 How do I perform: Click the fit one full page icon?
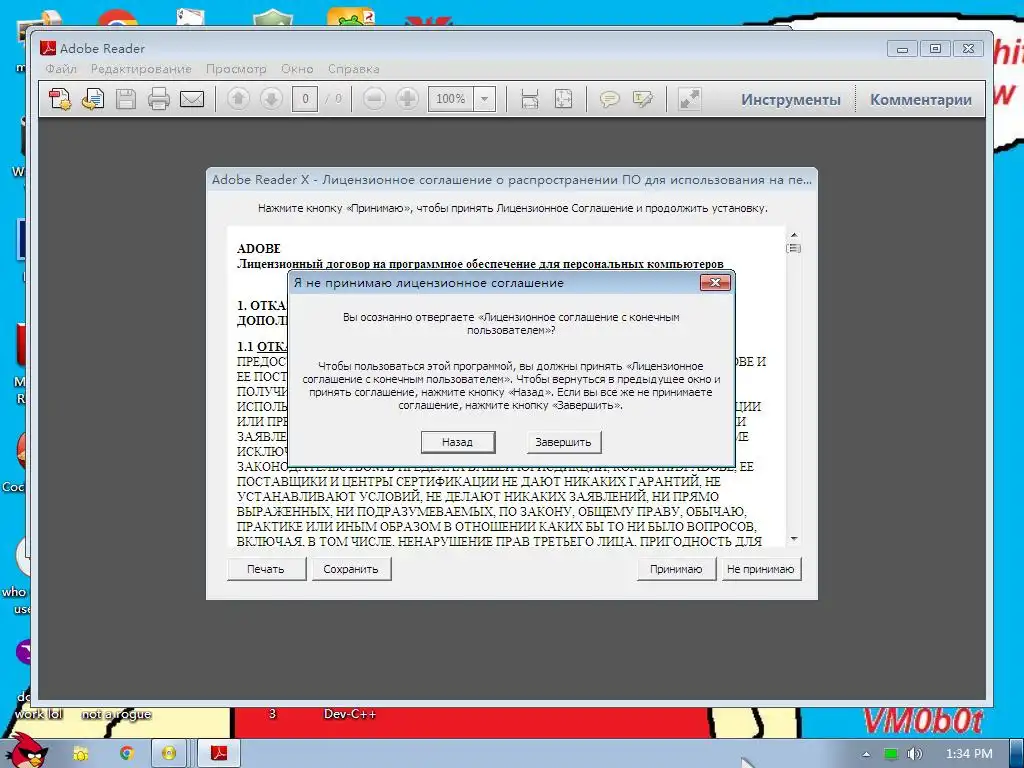pyautogui.click(x=563, y=99)
